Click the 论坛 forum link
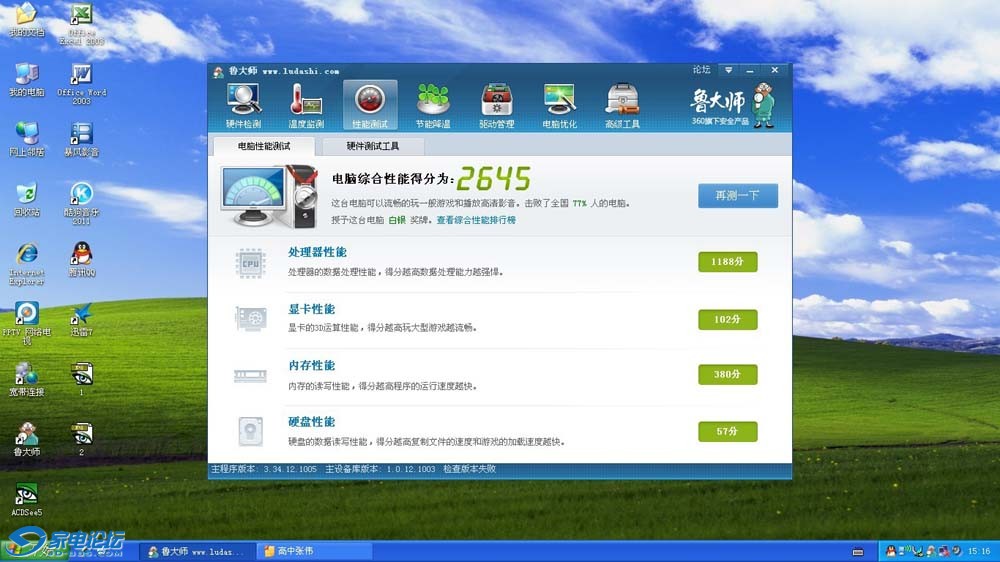The width and height of the screenshot is (1000, 562). [701, 70]
